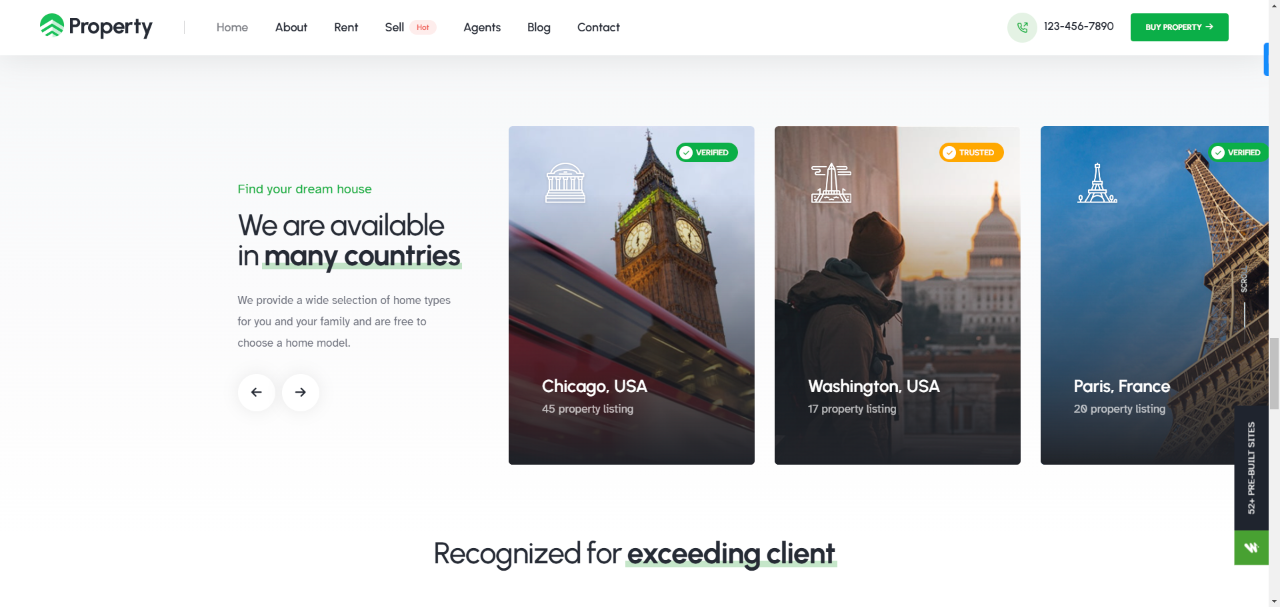The width and height of the screenshot is (1280, 607).
Task: Open the Sell menu with Hot tag
Action: (410, 27)
